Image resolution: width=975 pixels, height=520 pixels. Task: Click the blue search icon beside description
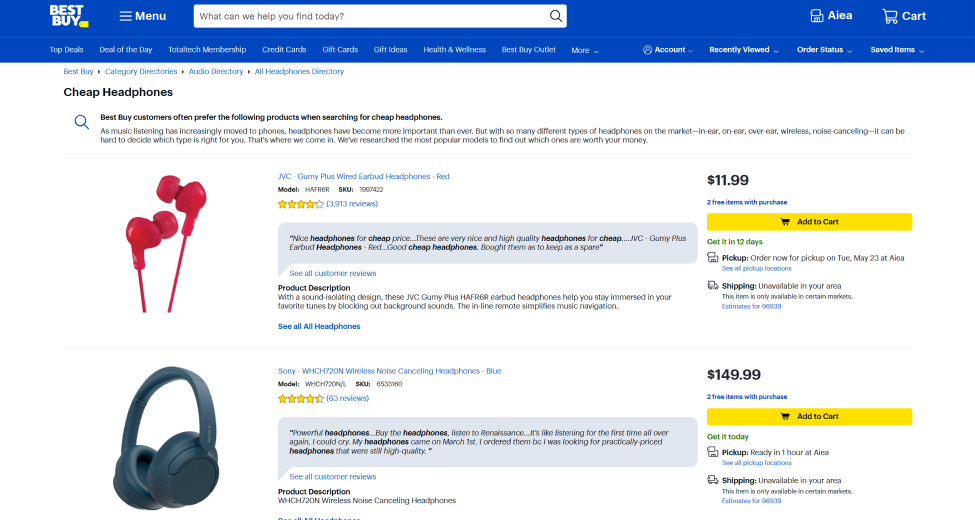(x=81, y=122)
